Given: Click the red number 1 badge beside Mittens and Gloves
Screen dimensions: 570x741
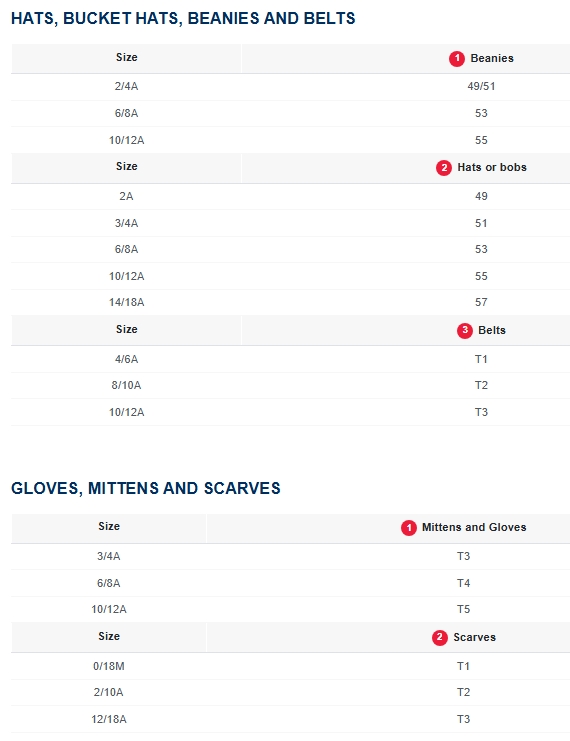Looking at the screenshot, I should [408, 527].
